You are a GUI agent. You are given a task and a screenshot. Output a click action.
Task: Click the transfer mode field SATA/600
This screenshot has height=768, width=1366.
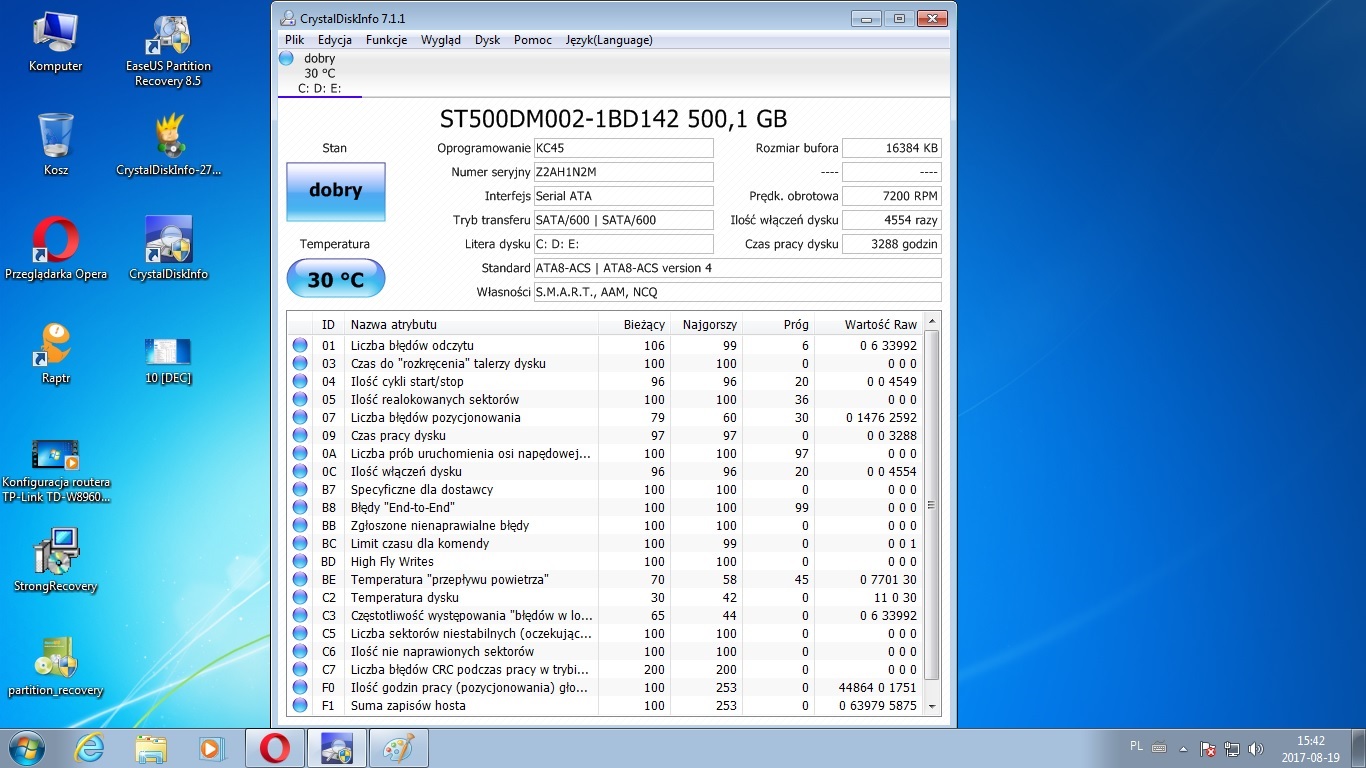[624, 220]
